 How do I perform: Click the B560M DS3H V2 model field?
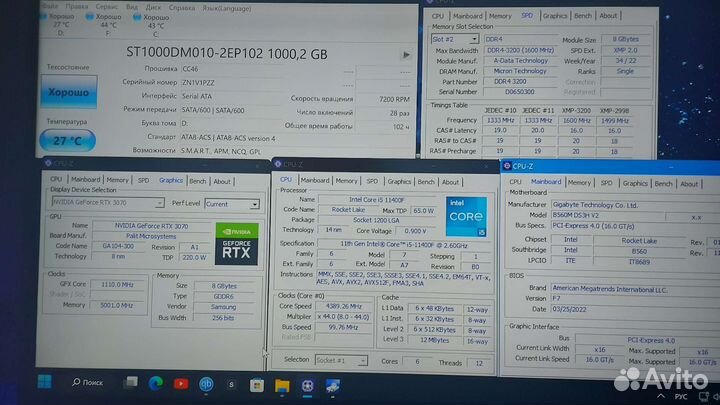(x=608, y=215)
